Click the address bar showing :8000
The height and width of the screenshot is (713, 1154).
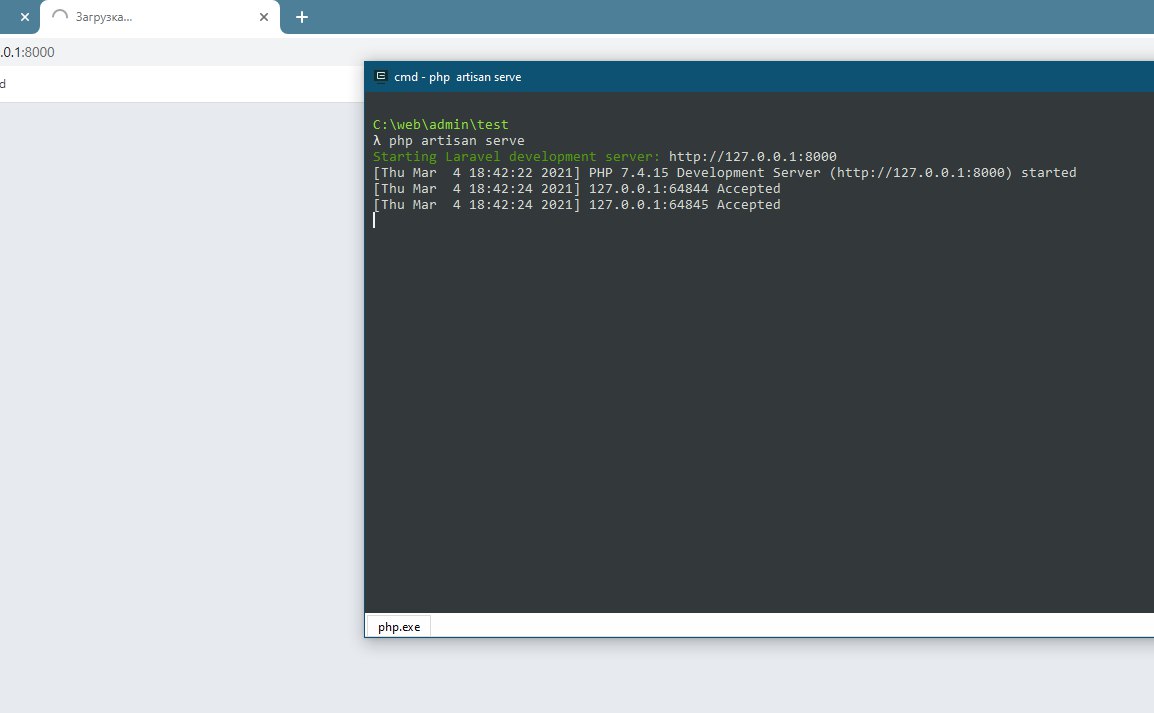pyautogui.click(x=27, y=52)
